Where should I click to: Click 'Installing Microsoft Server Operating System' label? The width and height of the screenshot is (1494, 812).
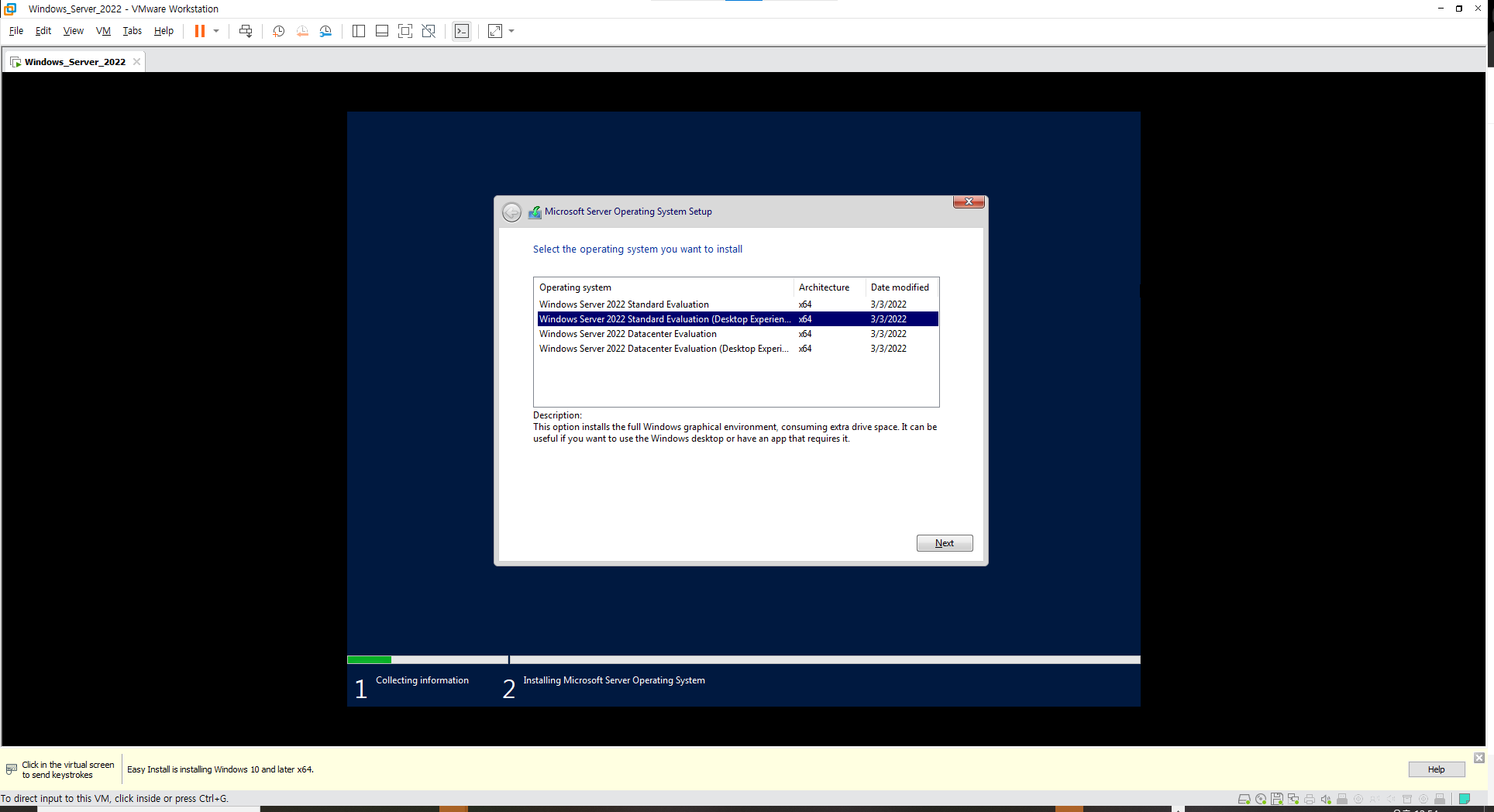click(614, 680)
